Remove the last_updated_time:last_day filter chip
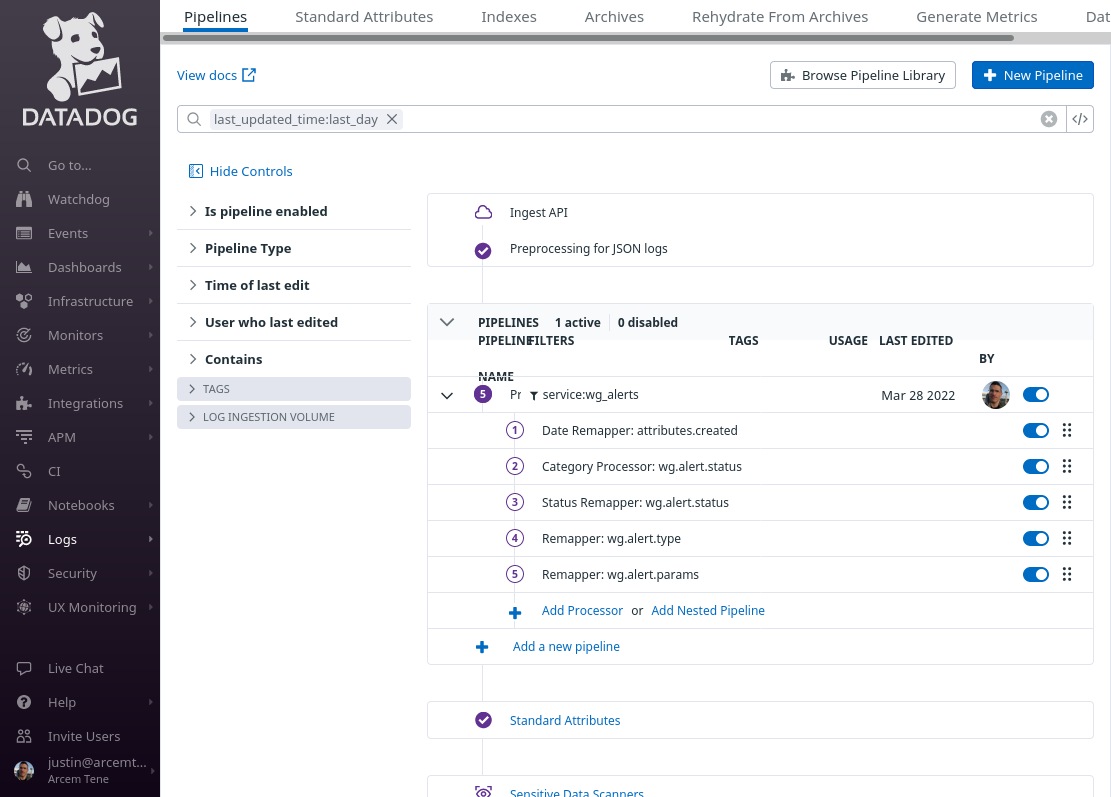 coord(392,119)
